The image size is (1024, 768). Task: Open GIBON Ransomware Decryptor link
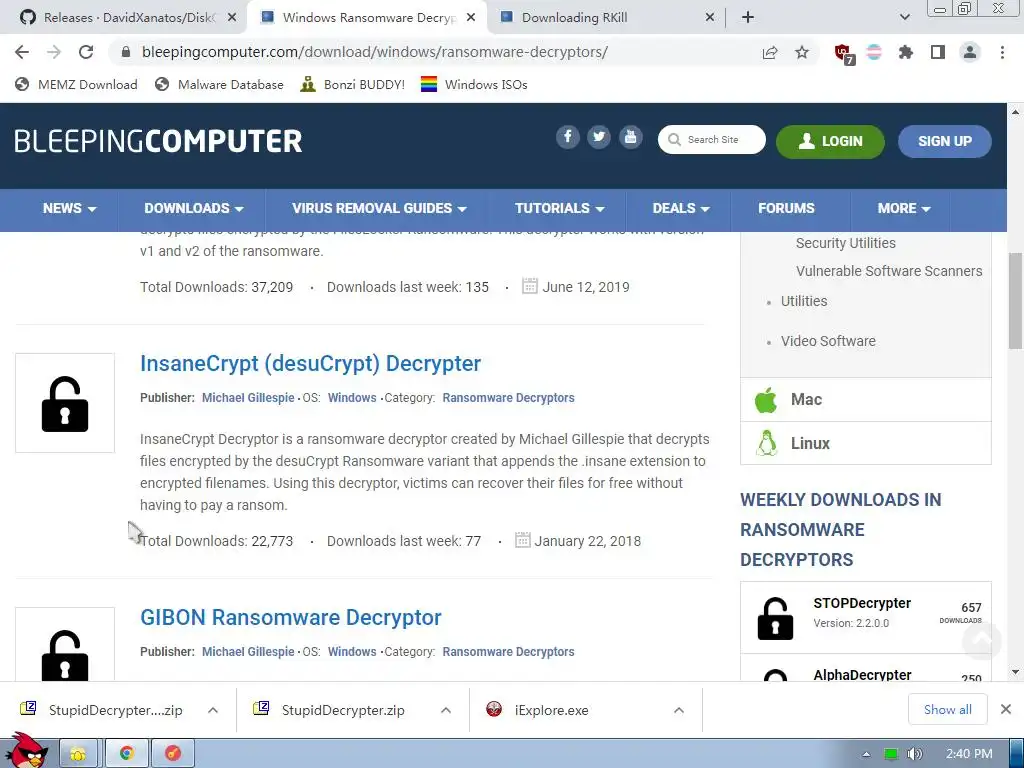pyautogui.click(x=291, y=617)
